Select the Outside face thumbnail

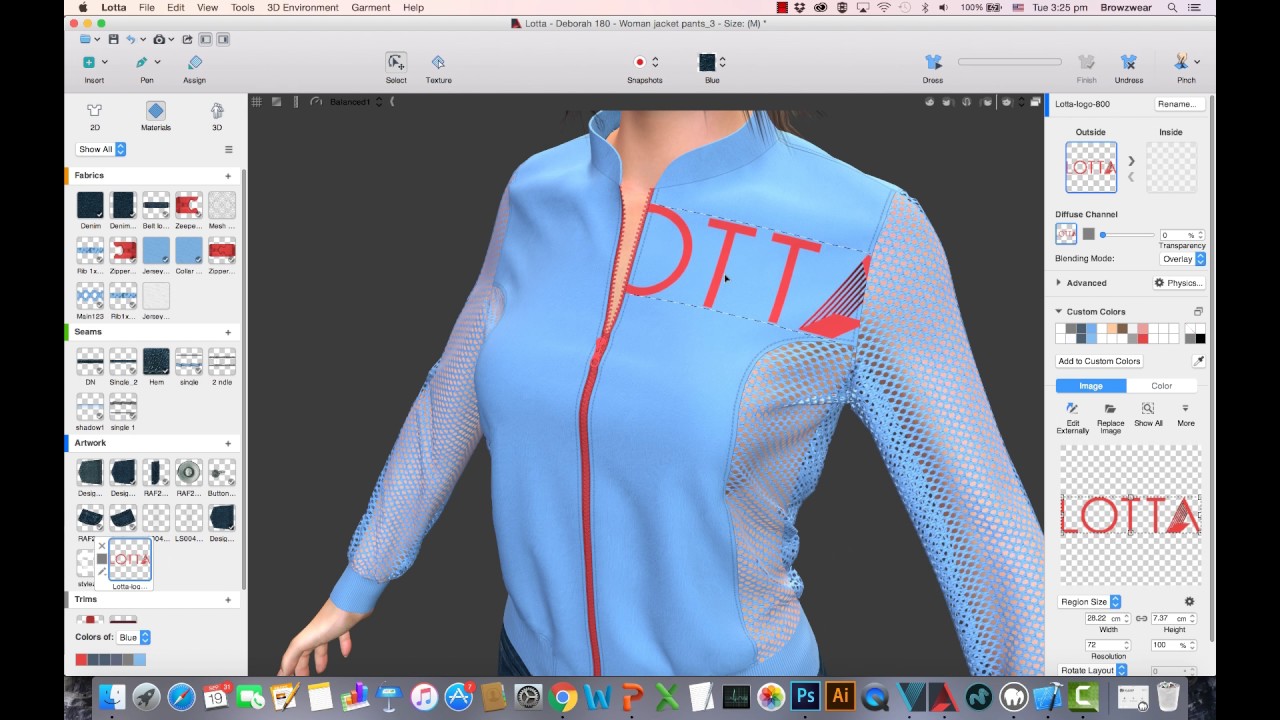point(1091,167)
